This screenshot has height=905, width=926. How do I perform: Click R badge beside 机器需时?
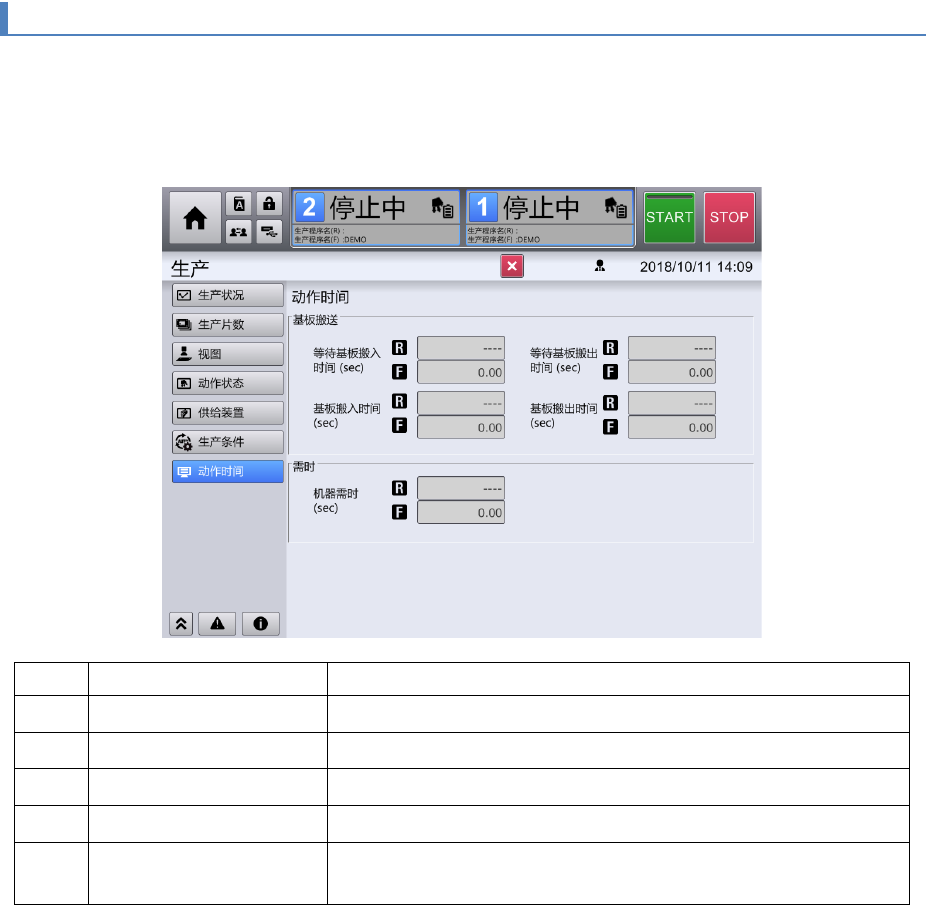click(400, 487)
